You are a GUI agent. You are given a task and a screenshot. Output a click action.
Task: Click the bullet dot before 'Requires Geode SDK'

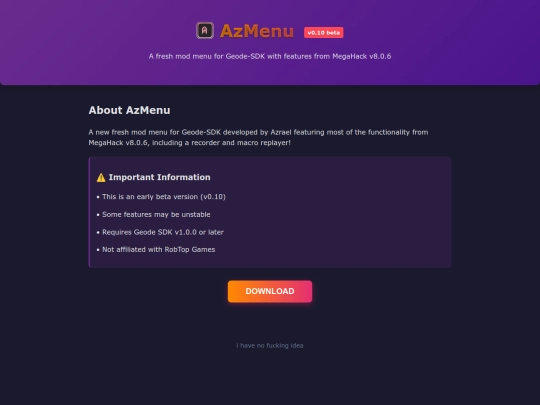(x=98, y=232)
